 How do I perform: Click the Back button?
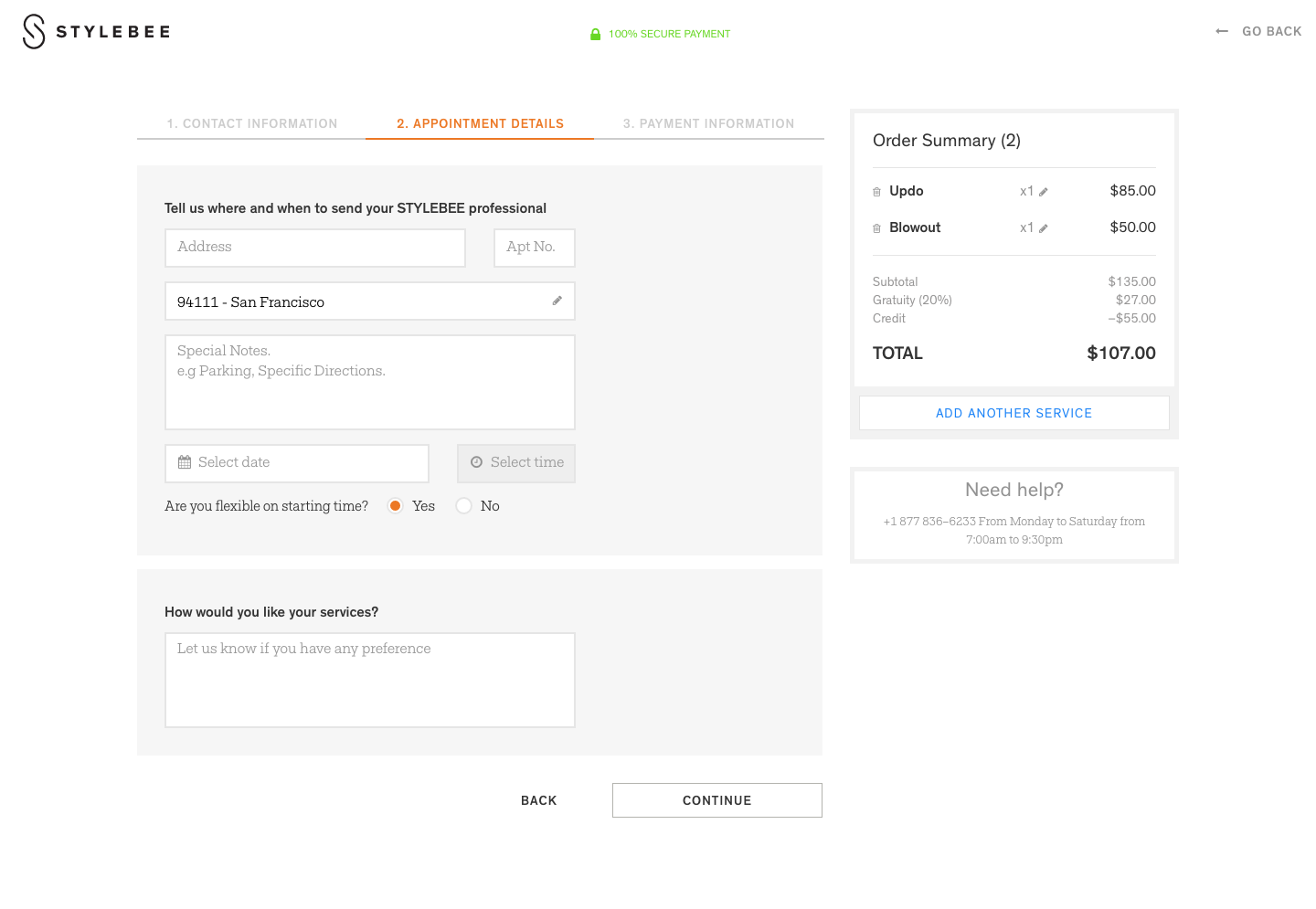[x=539, y=800]
